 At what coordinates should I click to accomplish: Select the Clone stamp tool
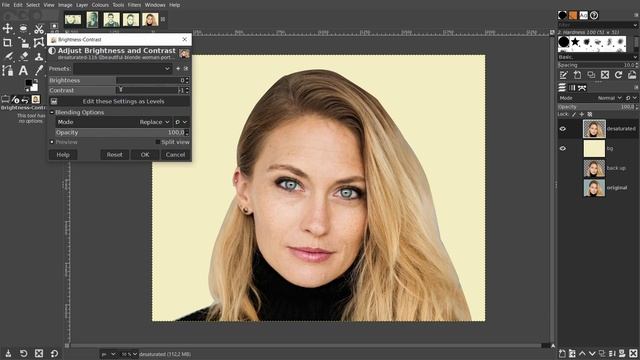pyautogui.click(x=39, y=56)
